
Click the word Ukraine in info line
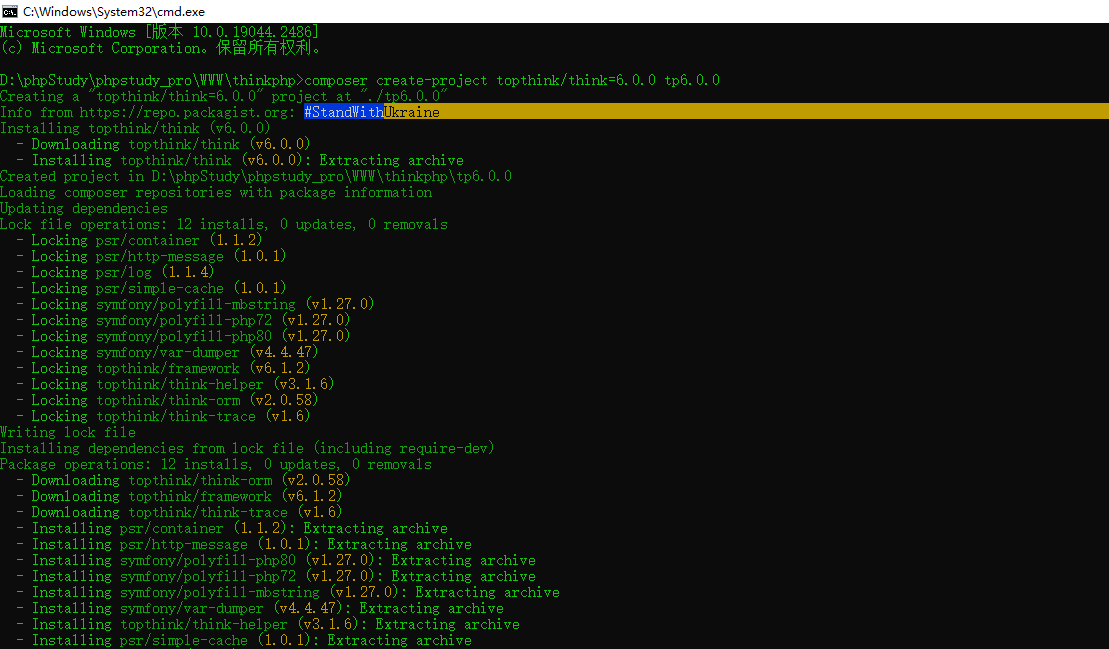pyautogui.click(x=412, y=112)
